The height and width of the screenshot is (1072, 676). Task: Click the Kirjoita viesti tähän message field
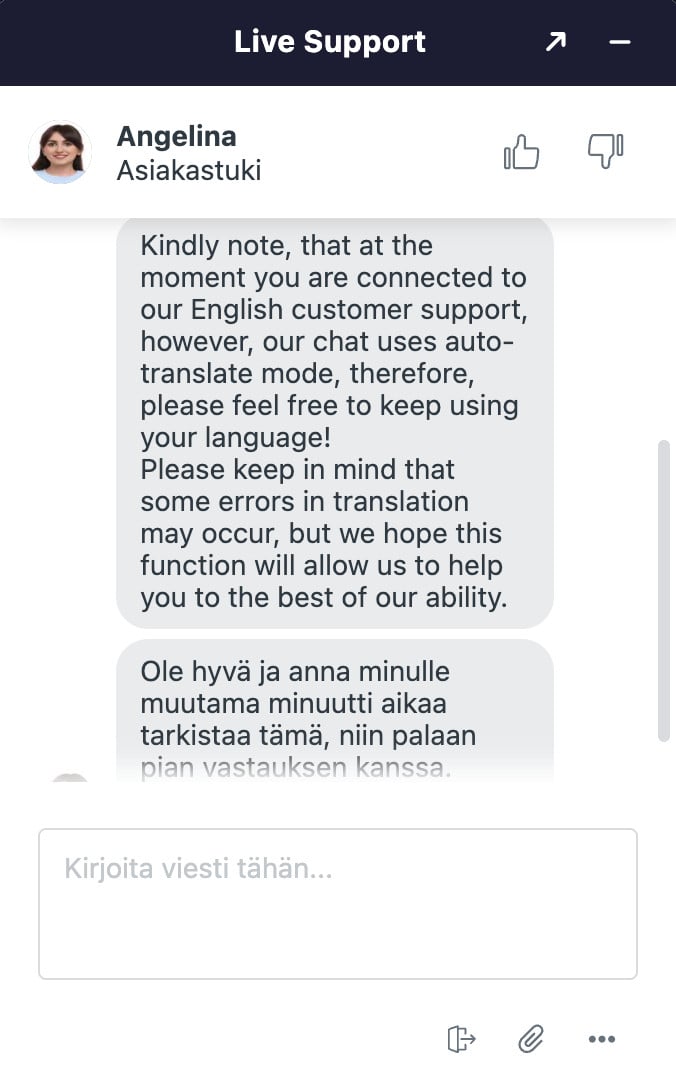coord(338,904)
